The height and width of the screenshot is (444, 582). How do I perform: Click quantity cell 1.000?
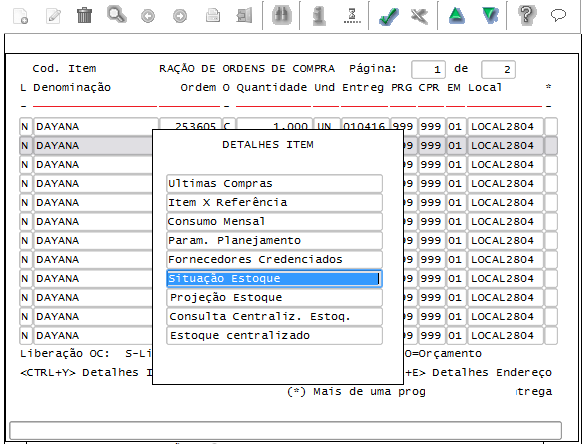274,124
